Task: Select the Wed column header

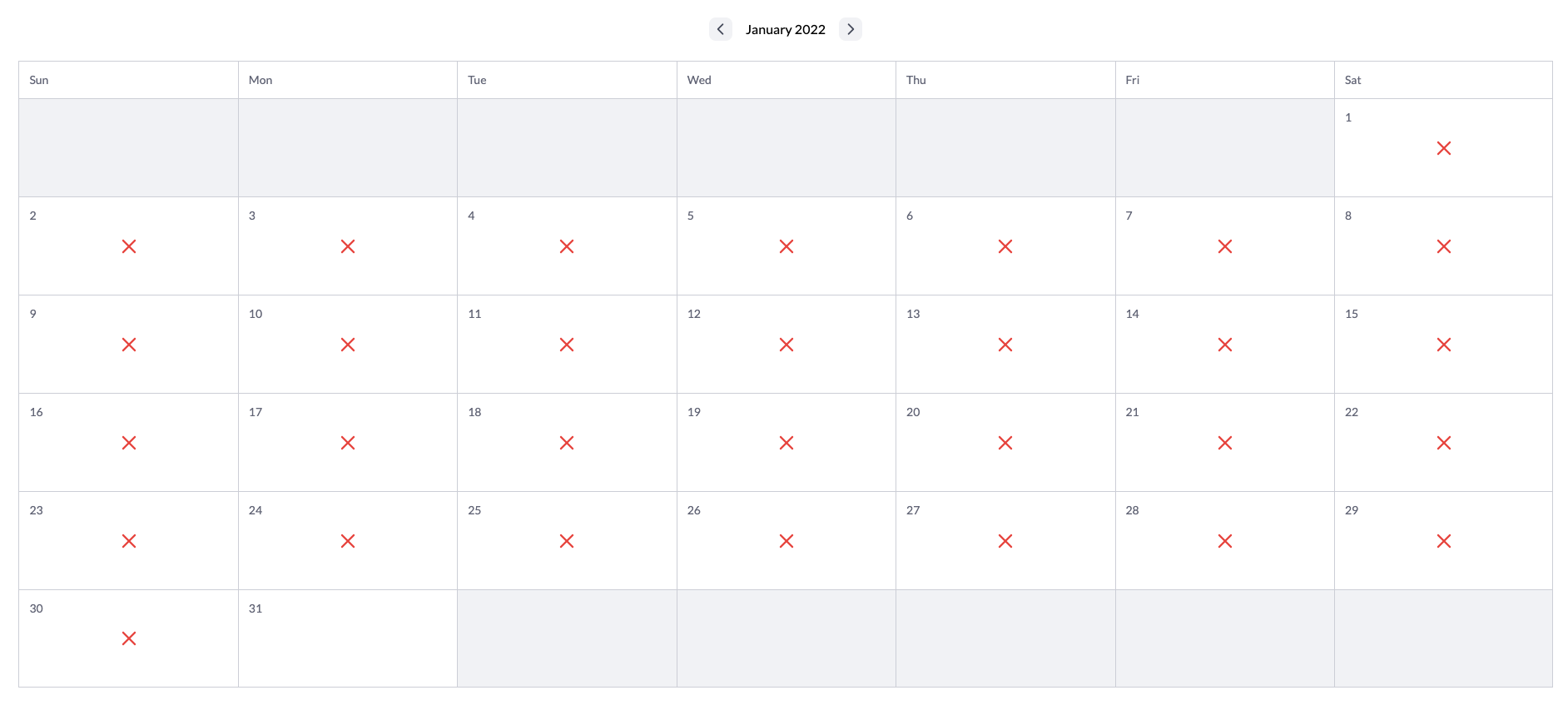Action: (x=699, y=80)
